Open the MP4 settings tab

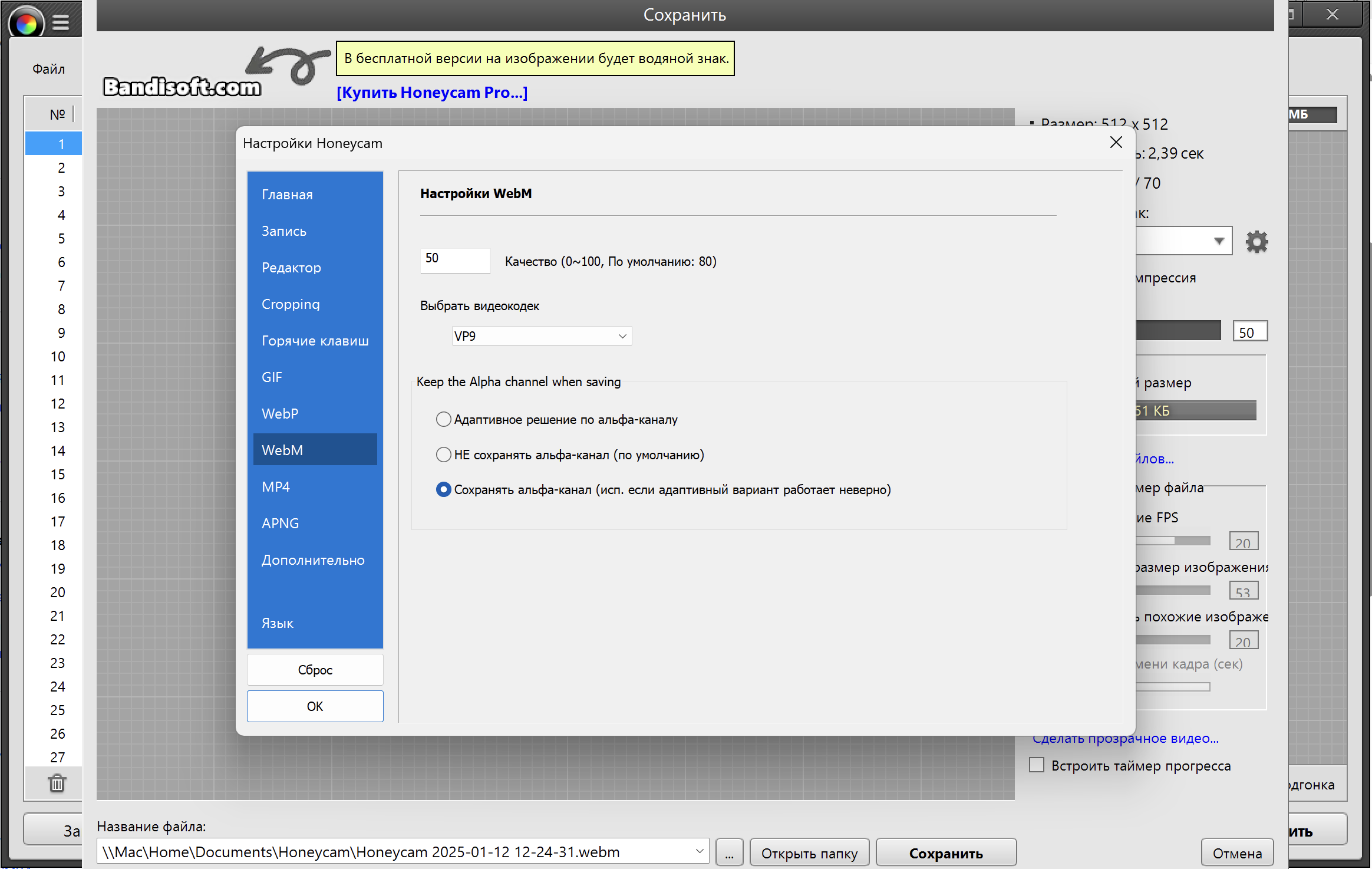[x=276, y=487]
